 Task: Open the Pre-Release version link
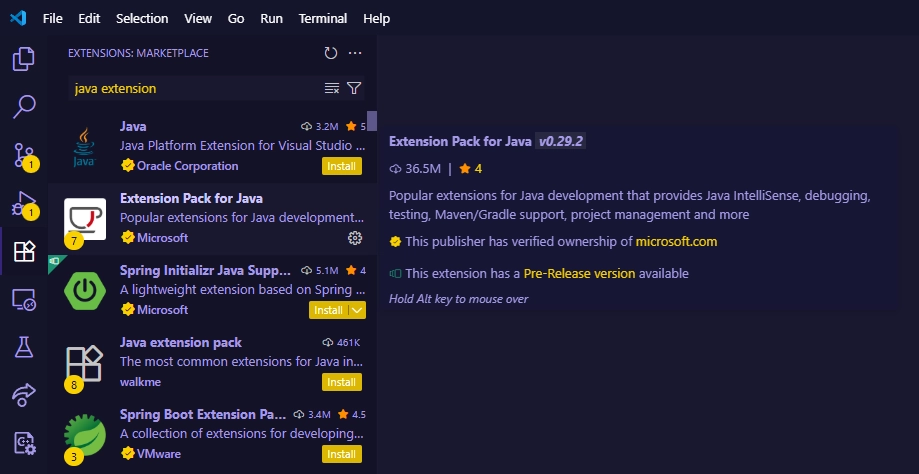(x=579, y=273)
